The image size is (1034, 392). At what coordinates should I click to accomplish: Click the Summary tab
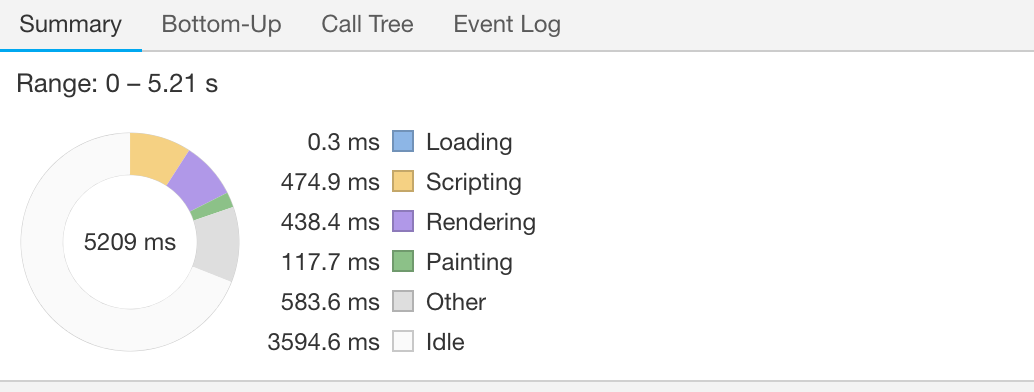click(x=71, y=24)
